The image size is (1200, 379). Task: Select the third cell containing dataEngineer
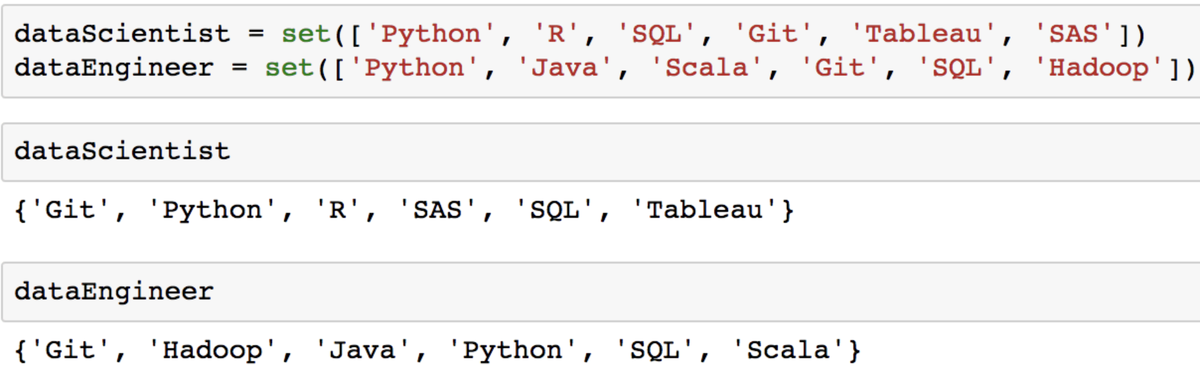click(600, 292)
